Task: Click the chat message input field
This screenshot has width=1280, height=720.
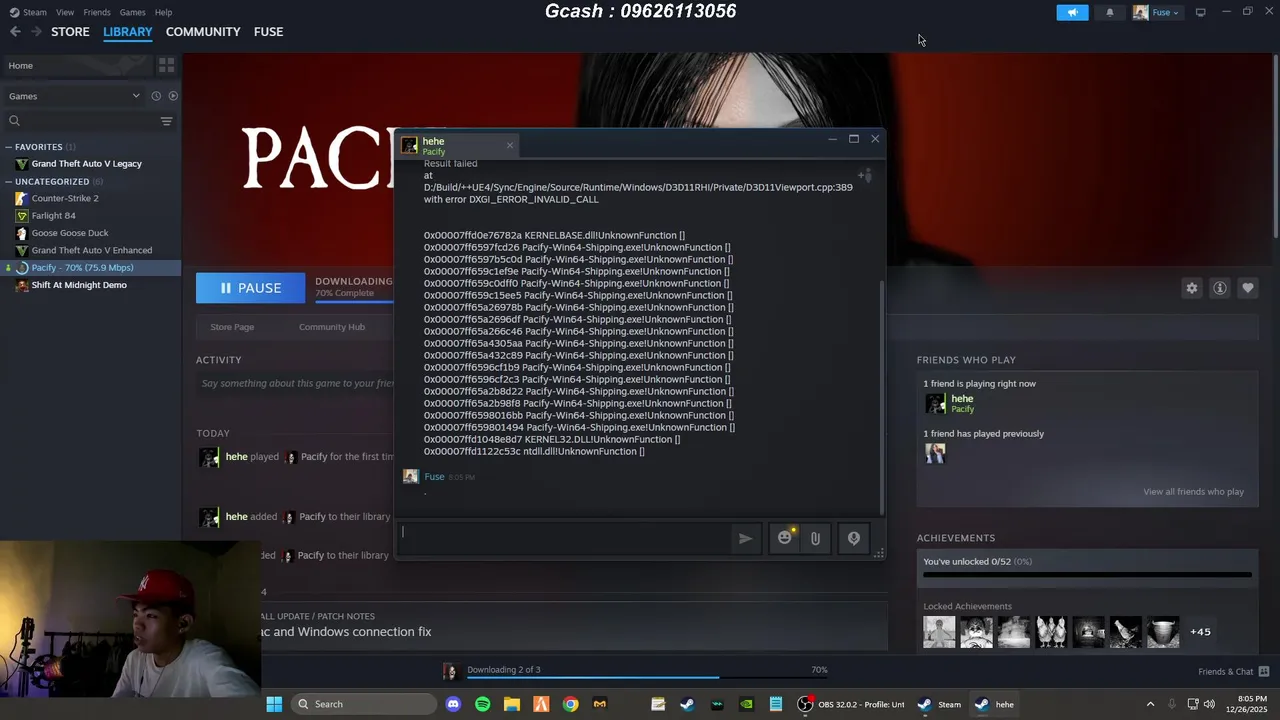Action: point(565,538)
